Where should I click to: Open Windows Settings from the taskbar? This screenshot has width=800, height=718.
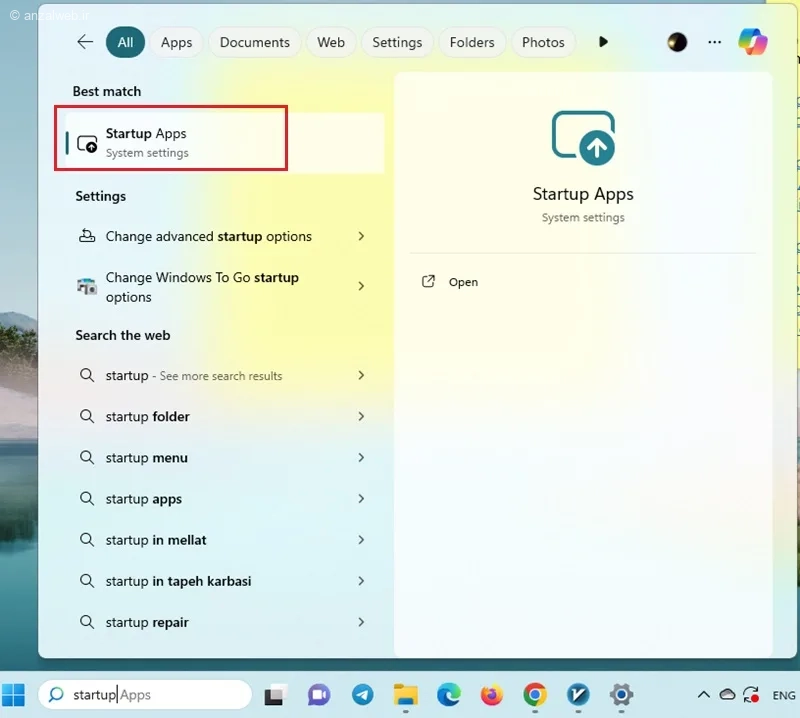pyautogui.click(x=621, y=694)
